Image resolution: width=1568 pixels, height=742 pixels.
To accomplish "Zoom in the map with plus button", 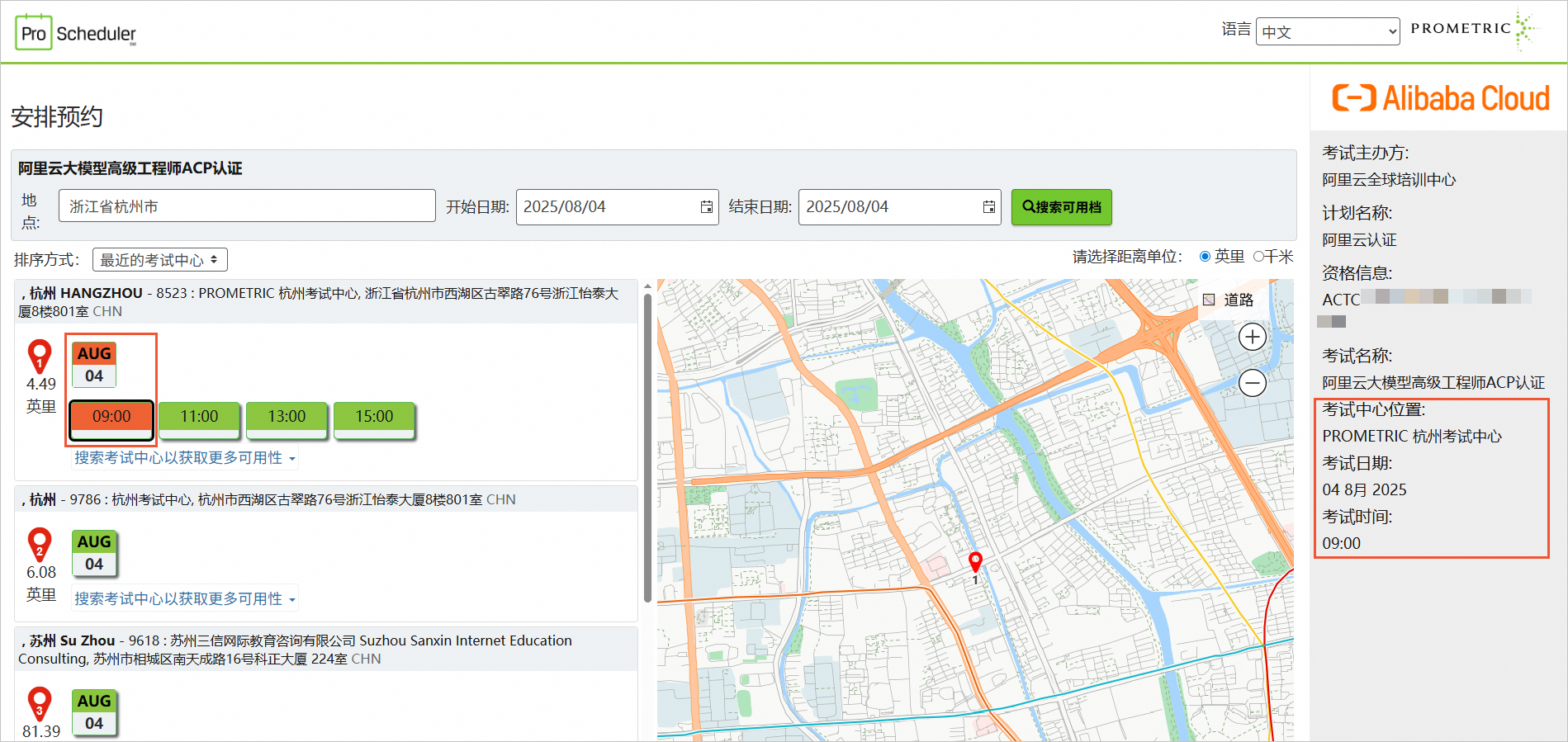I will pyautogui.click(x=1253, y=337).
